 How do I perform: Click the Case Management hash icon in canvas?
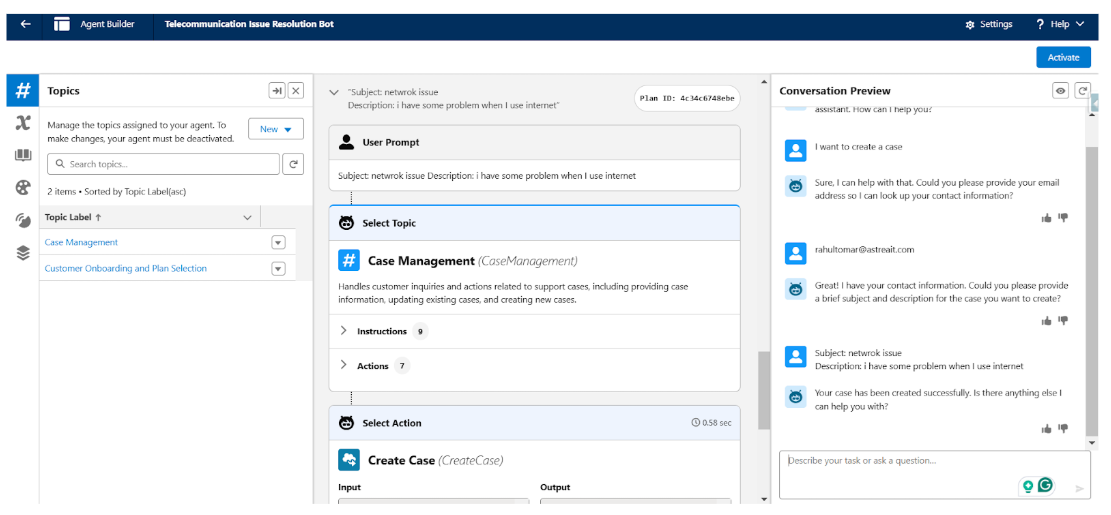(349, 261)
